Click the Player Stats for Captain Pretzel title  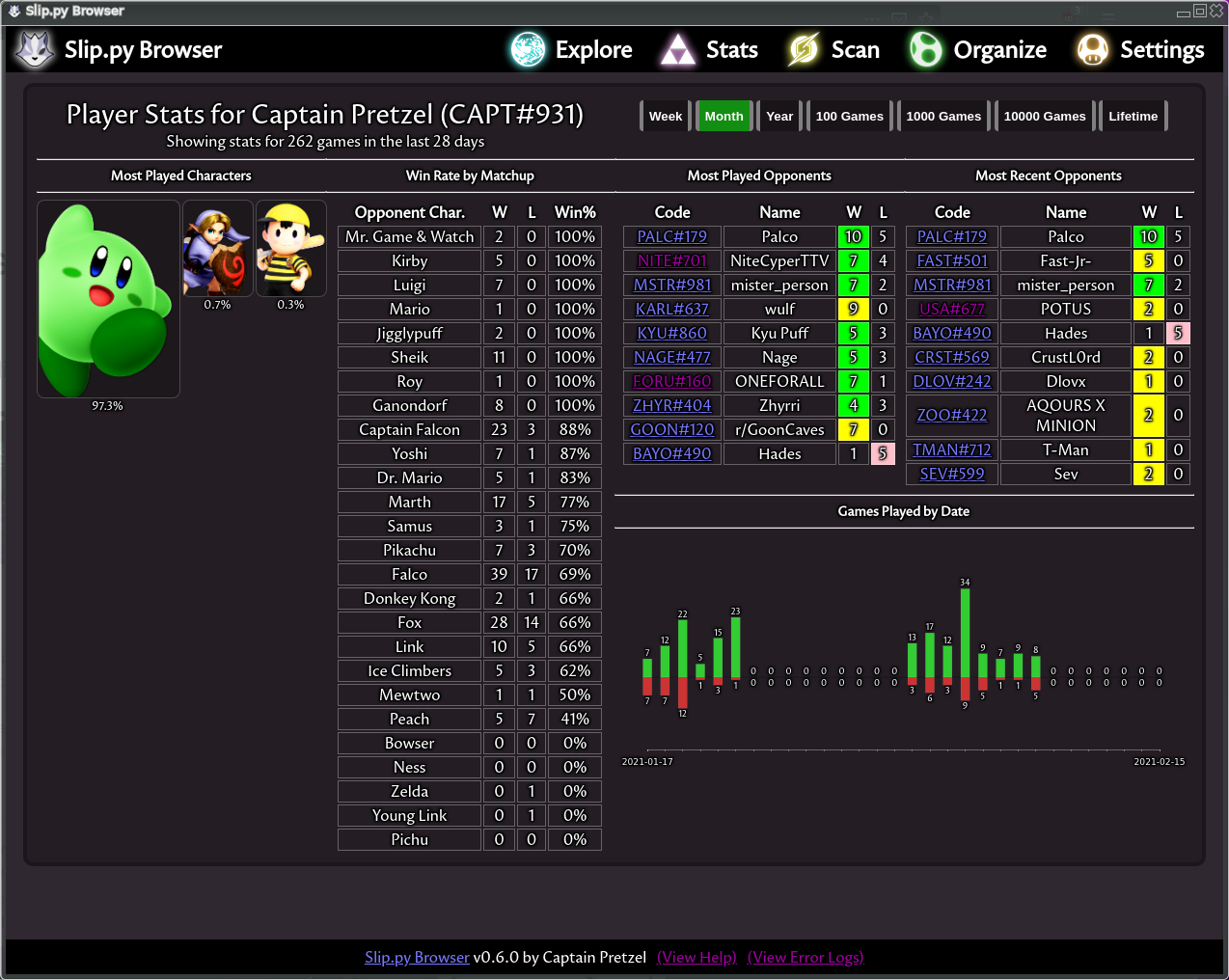pyautogui.click(x=325, y=114)
